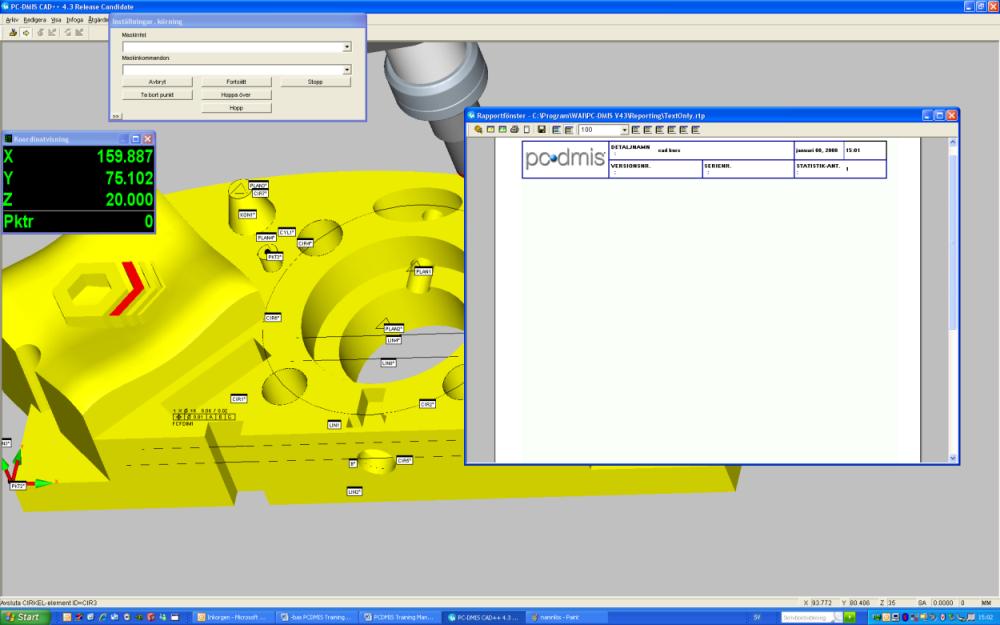Viewport: 1000px width, 625px height.
Task: Click the magnifier icon starting the Rapportfönster toolbar
Action: (x=478, y=129)
